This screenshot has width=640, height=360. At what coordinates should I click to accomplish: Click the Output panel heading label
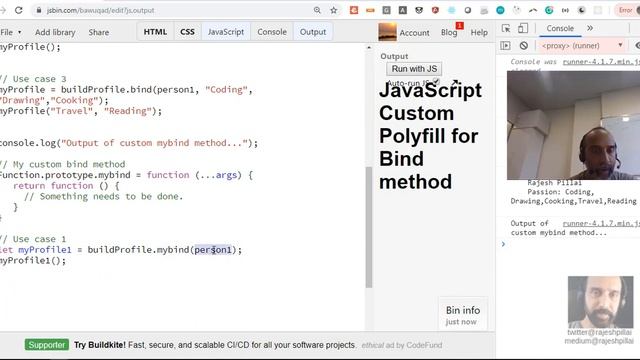(x=394, y=56)
